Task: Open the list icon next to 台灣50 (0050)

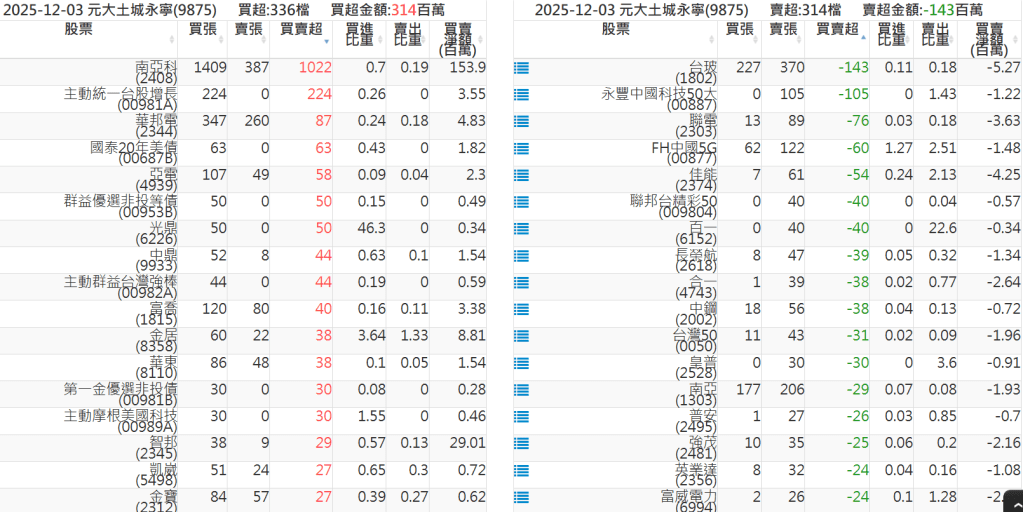Action: click(521, 336)
